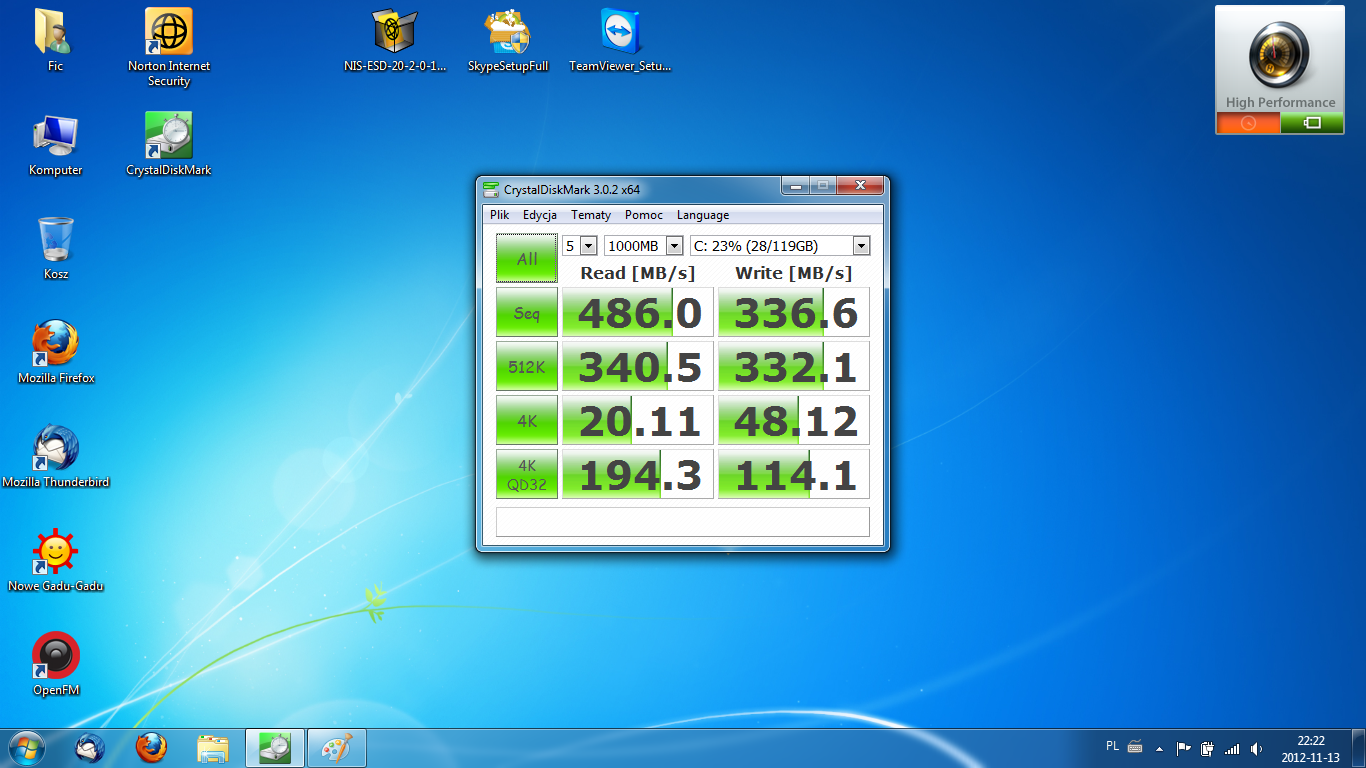This screenshot has width=1366, height=768.
Task: Open the Komputer desktop icon
Action: click(x=56, y=144)
